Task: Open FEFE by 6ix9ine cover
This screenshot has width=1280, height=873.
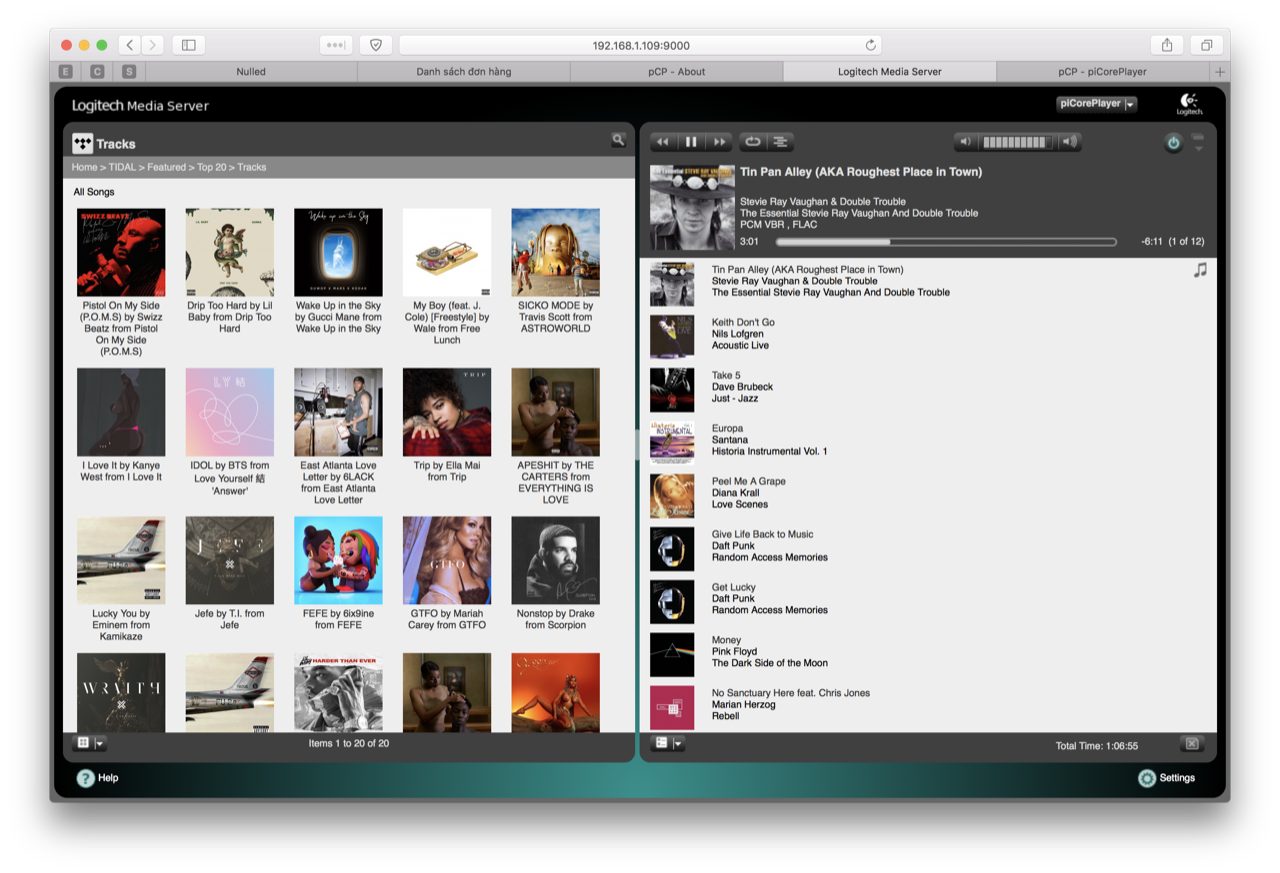Action: [x=338, y=561]
